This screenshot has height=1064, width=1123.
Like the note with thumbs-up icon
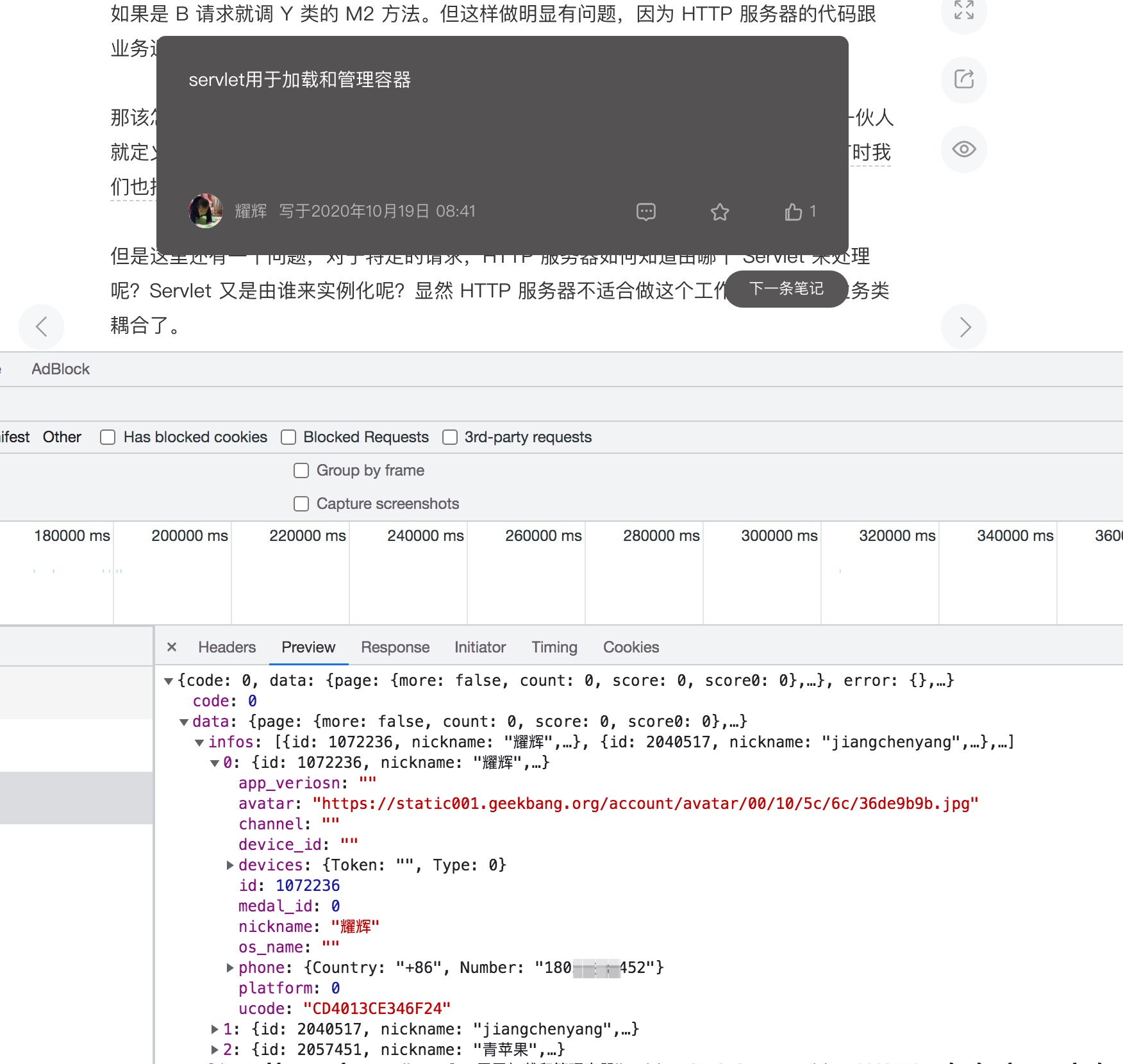click(x=794, y=212)
